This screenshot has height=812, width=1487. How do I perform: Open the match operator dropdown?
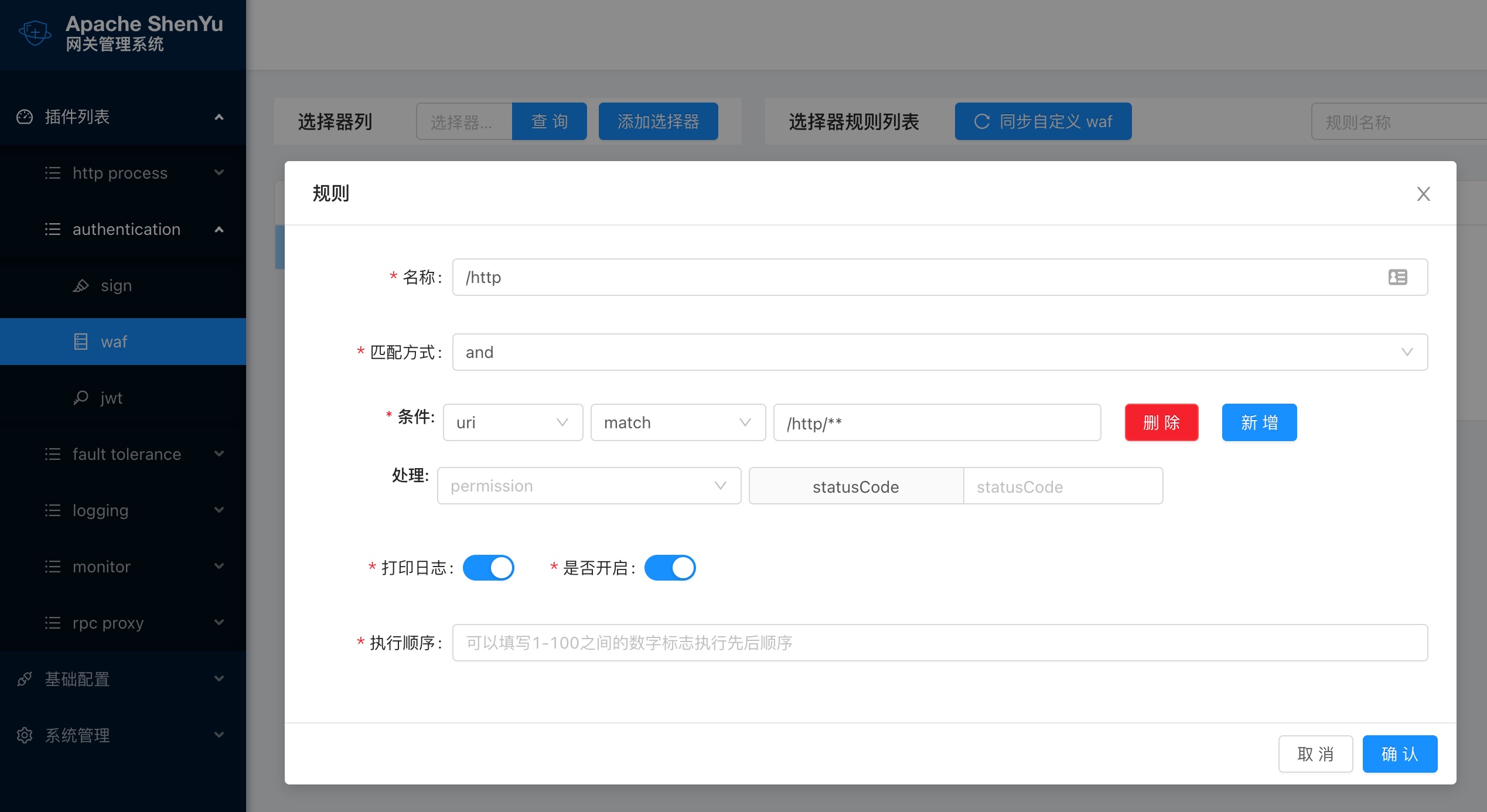coord(678,422)
